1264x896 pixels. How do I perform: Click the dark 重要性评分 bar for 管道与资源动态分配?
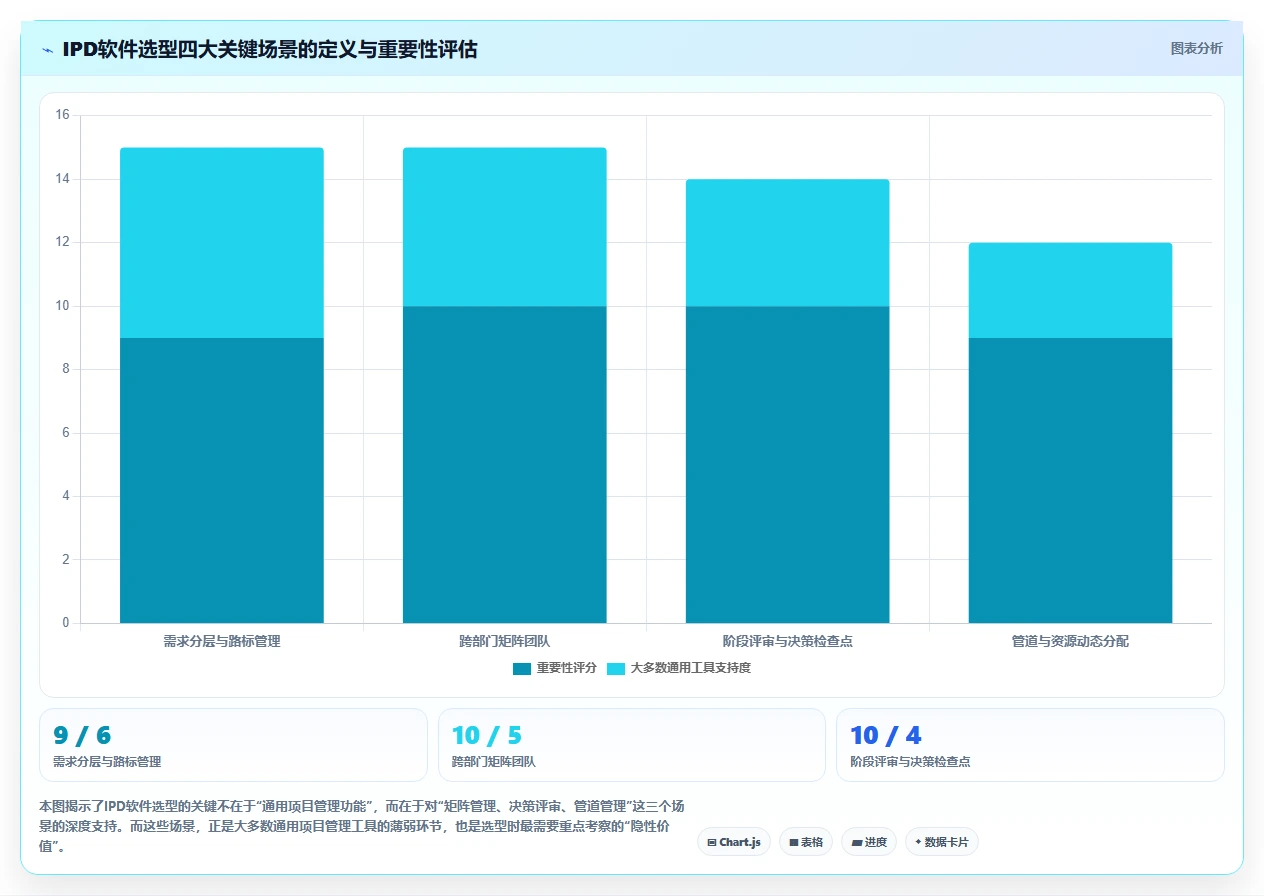pos(1070,480)
